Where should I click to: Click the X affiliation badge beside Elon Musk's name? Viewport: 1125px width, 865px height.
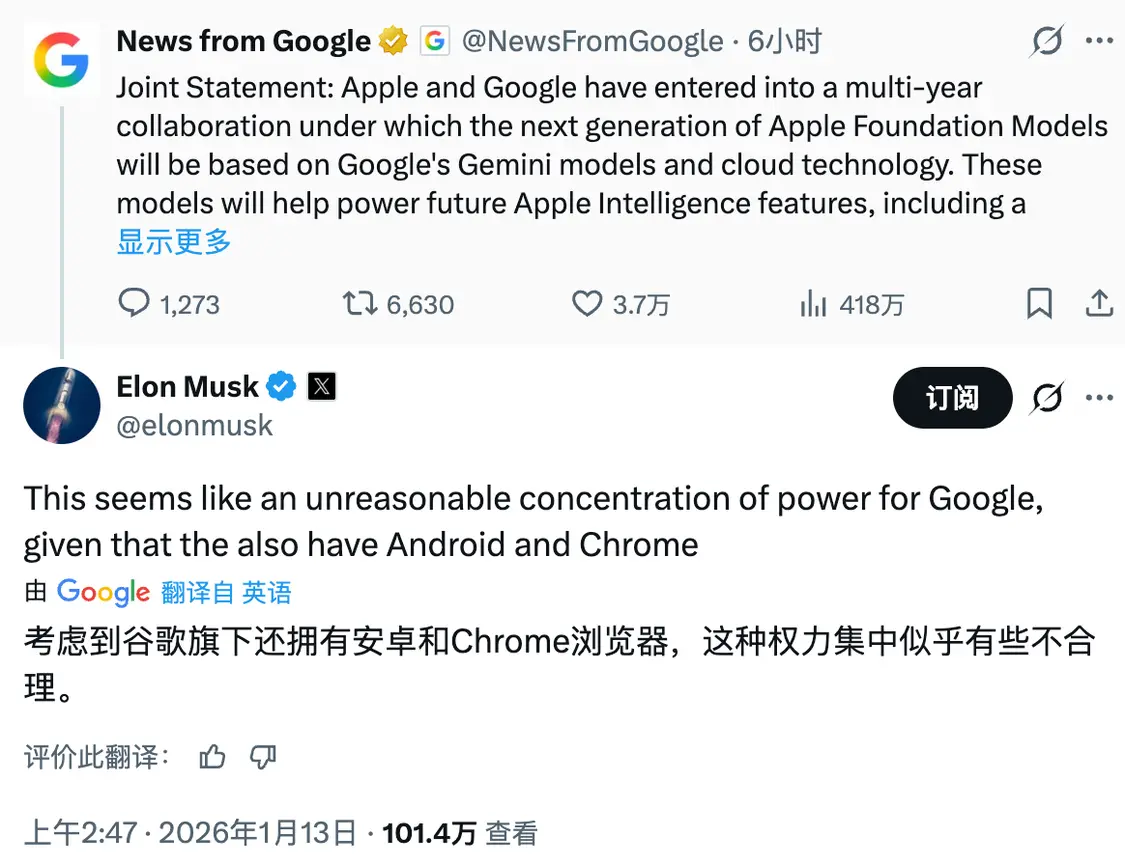pyautogui.click(x=319, y=386)
